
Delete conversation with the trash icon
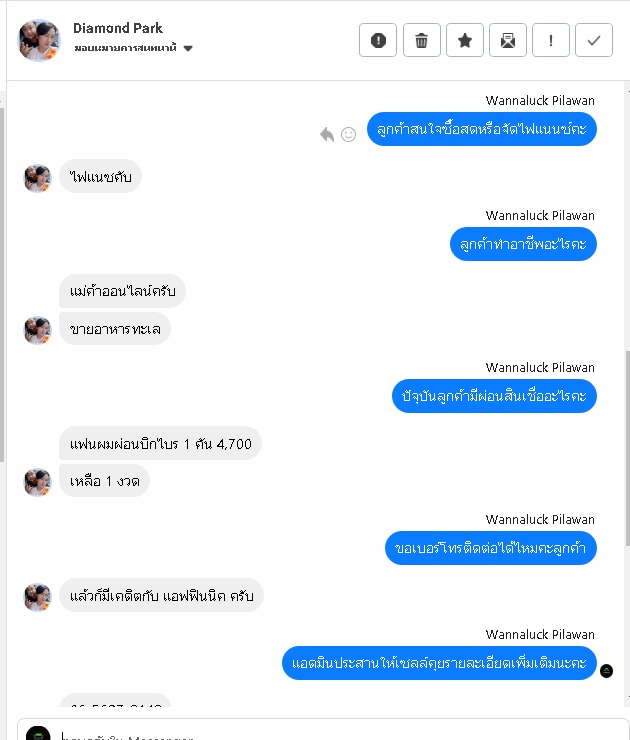(421, 40)
